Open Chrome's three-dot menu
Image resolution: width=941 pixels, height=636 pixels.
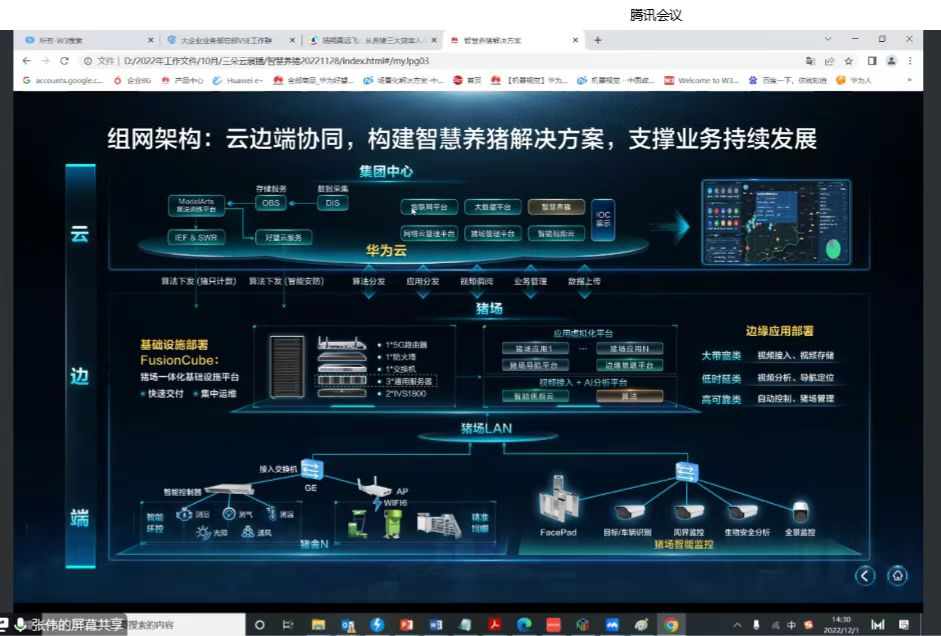910,61
